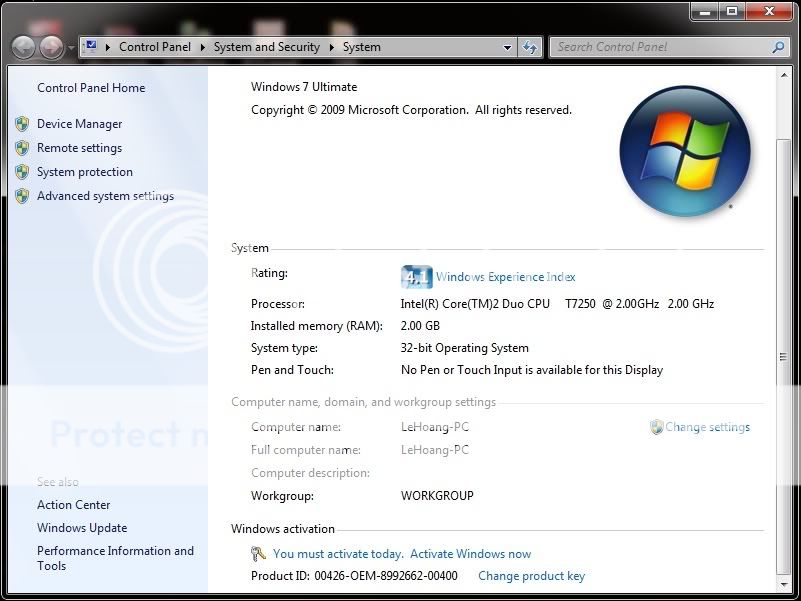Go to Control Panel breadcrumb
This screenshot has width=801, height=601.
(155, 47)
